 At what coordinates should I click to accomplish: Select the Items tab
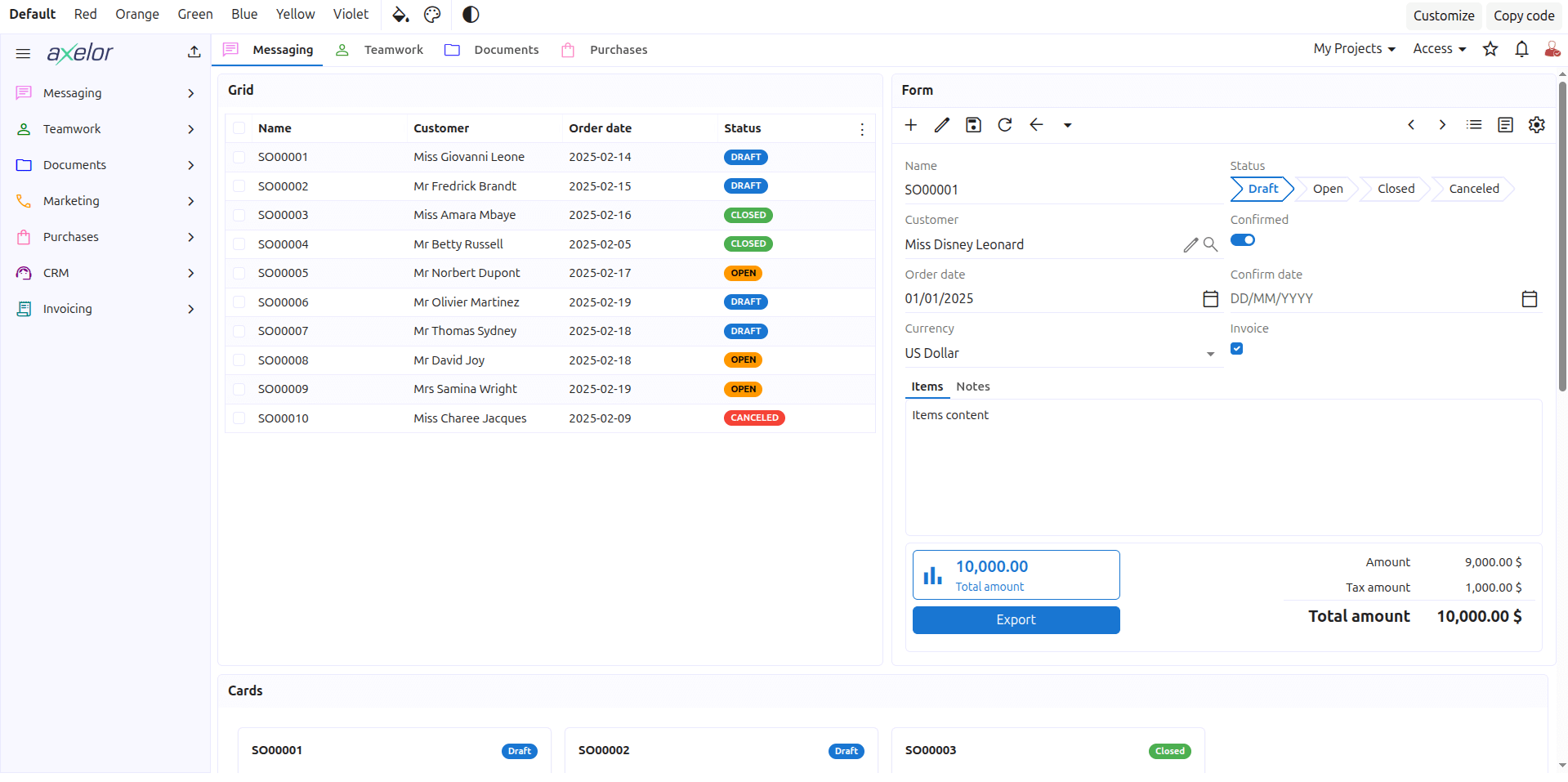927,387
